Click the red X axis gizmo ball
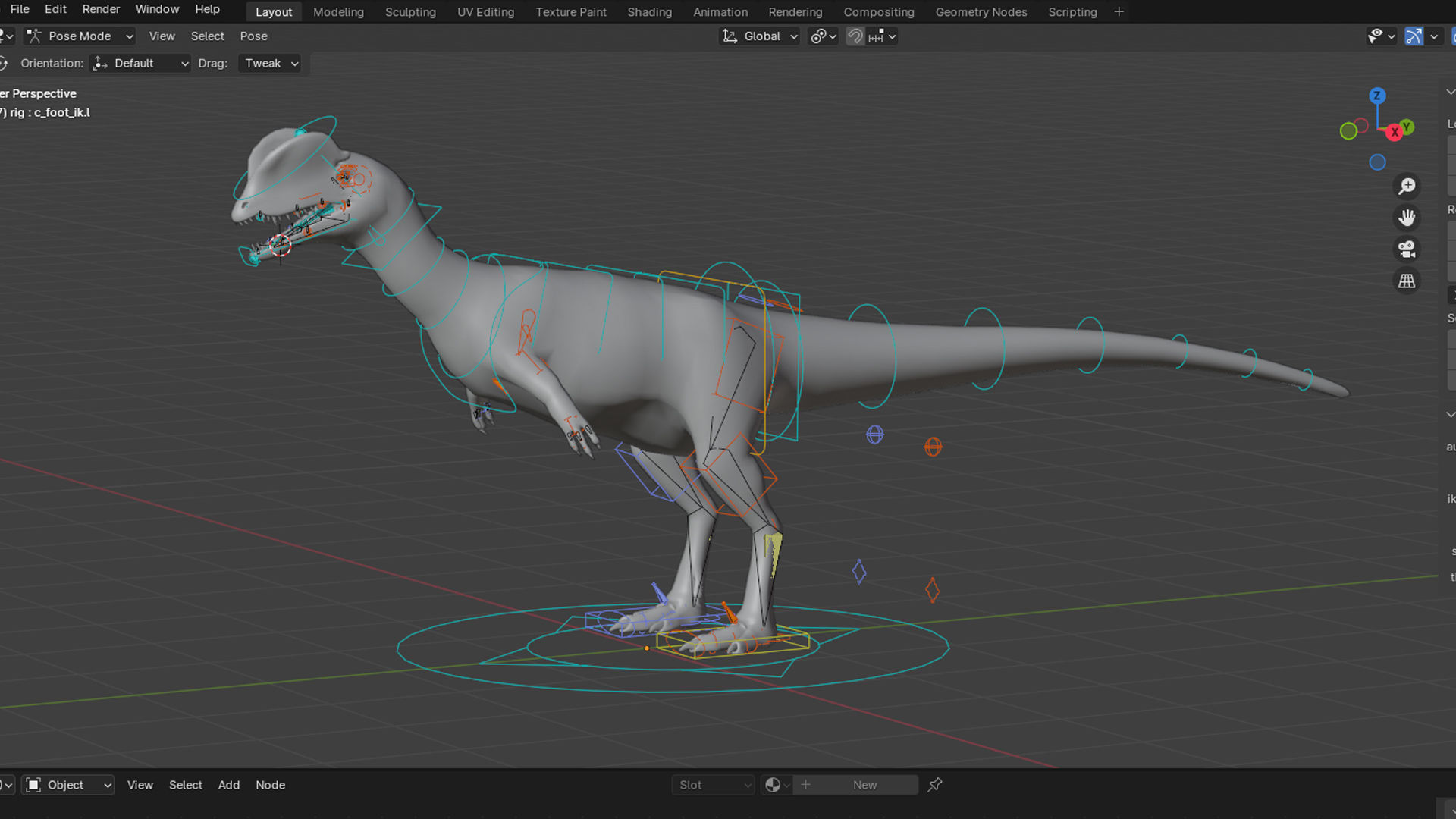Viewport: 1456px width, 819px height. click(1394, 133)
